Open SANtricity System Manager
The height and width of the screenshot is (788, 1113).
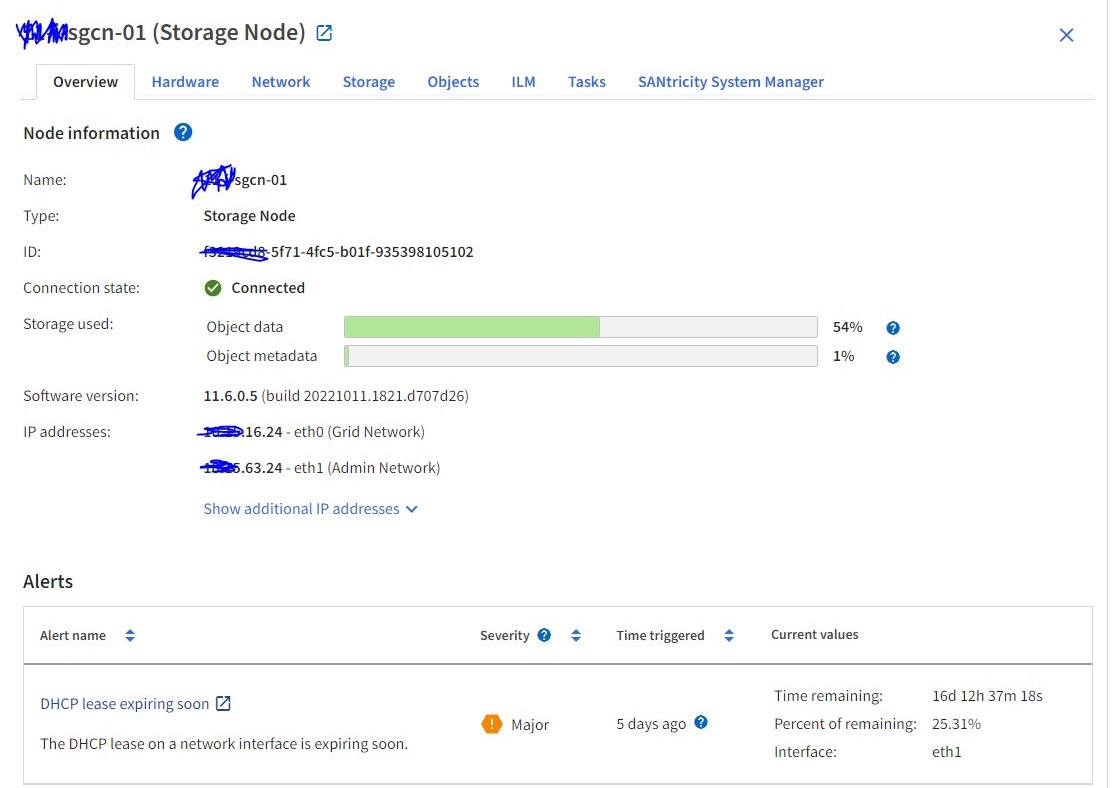731,81
